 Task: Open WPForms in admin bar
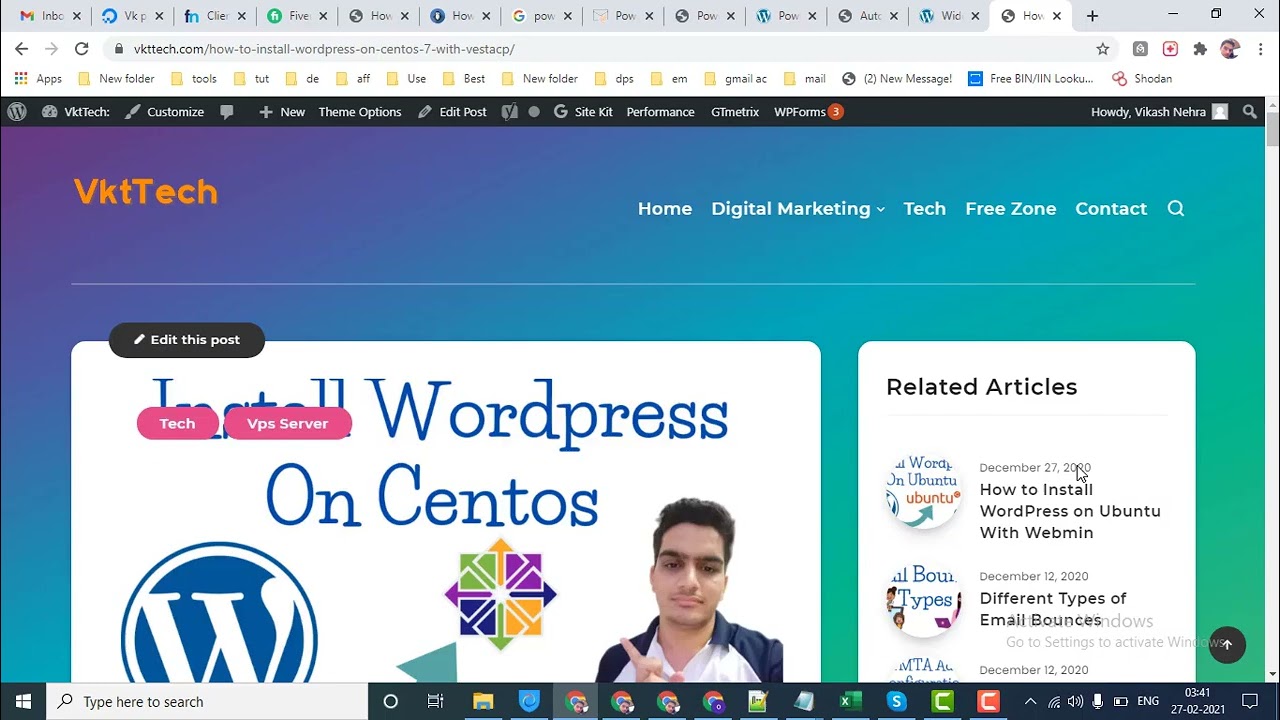(x=808, y=112)
